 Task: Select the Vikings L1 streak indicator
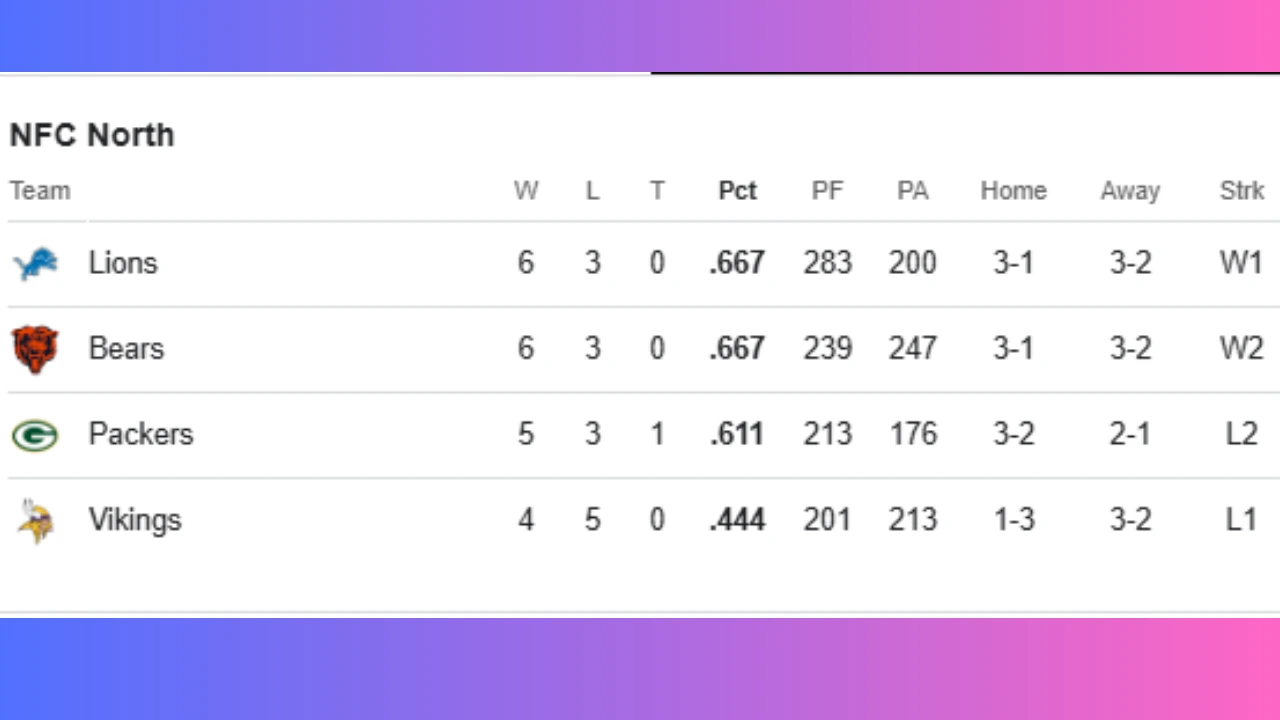point(1240,519)
